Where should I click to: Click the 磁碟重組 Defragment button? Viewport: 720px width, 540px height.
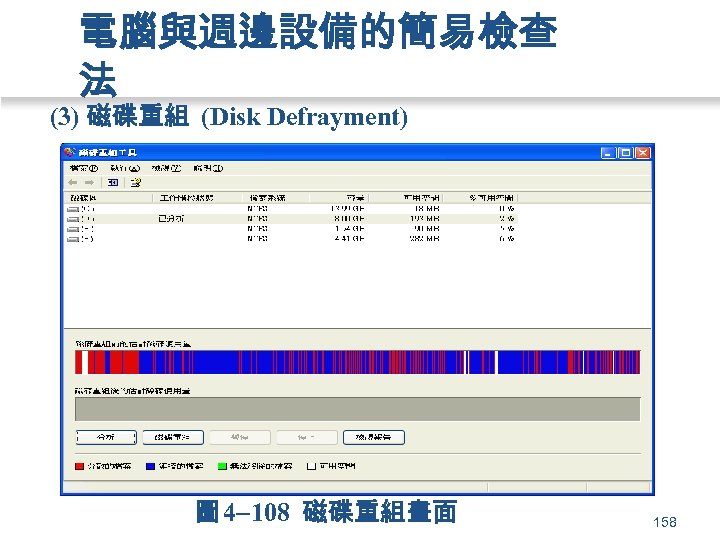(x=173, y=437)
